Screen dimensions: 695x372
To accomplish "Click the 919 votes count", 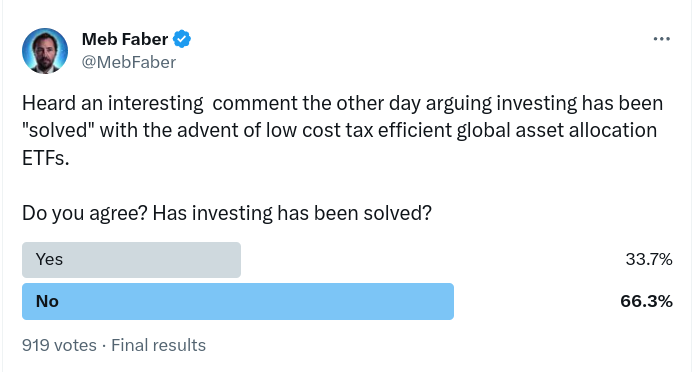I will 59,345.
